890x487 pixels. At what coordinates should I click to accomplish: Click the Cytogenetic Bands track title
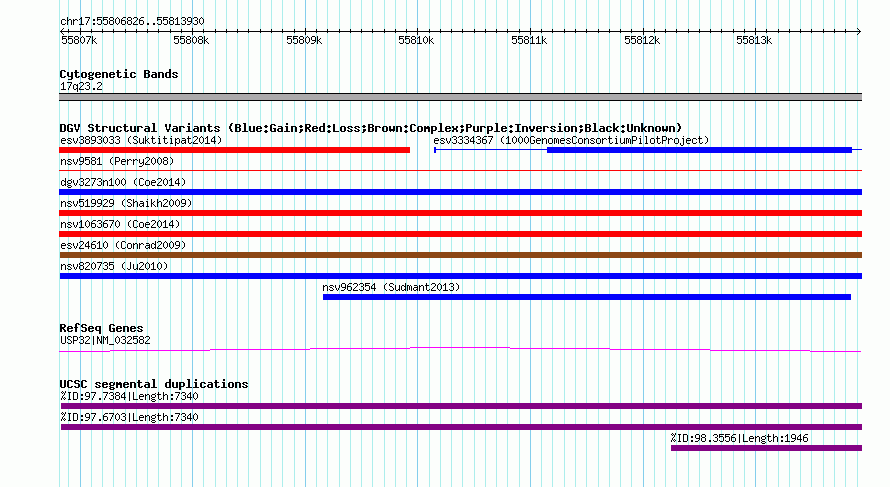click(119, 74)
